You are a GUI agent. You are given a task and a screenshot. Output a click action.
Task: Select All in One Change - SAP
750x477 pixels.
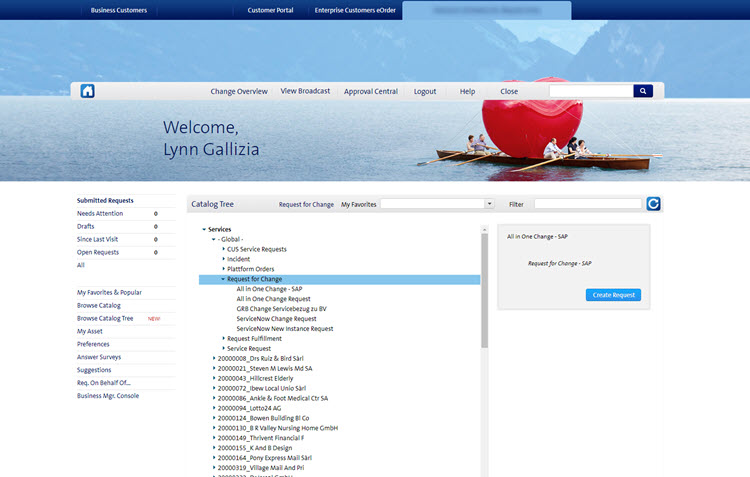point(269,289)
